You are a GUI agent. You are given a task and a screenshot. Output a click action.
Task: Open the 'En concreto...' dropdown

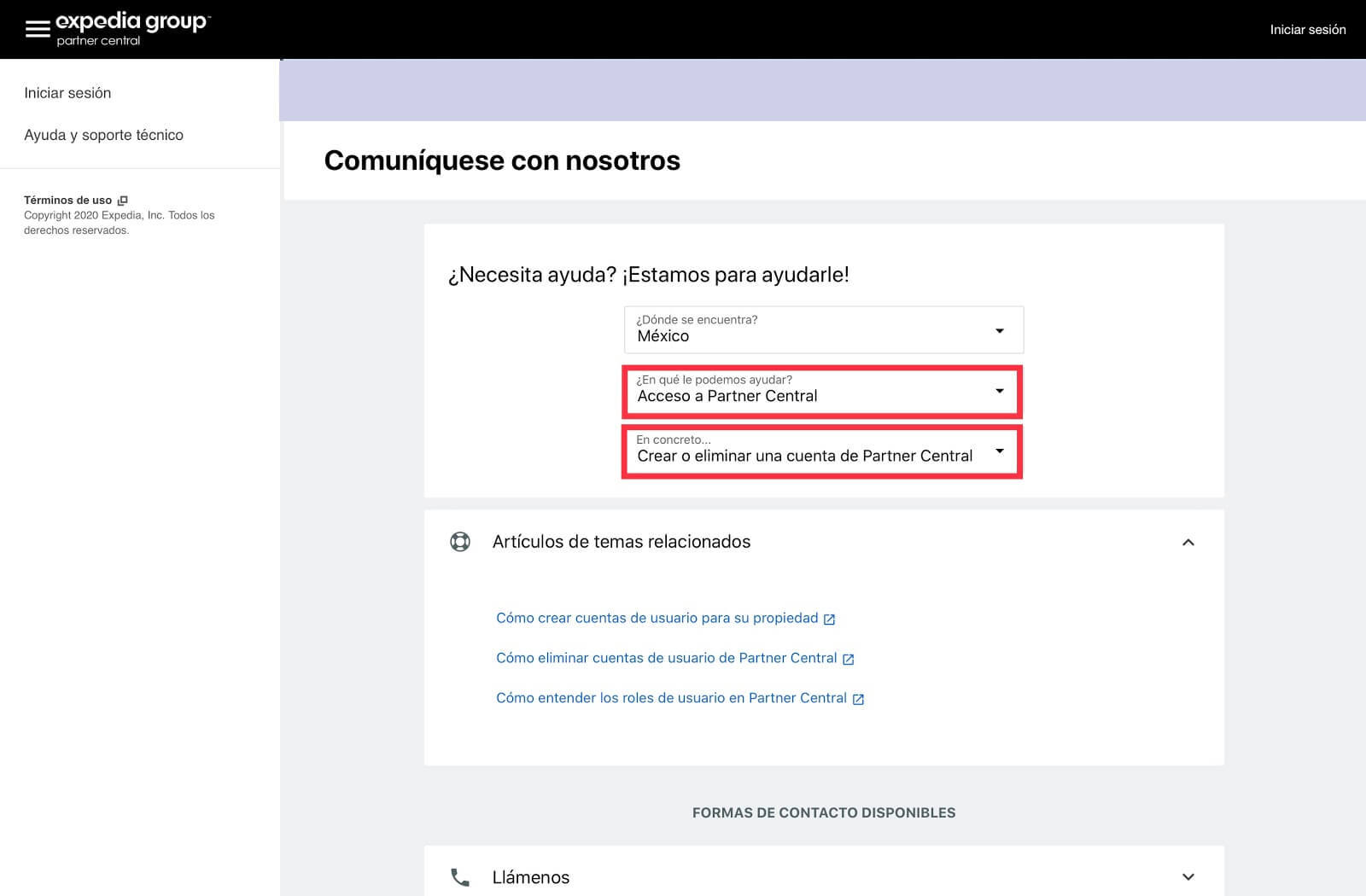coord(822,451)
